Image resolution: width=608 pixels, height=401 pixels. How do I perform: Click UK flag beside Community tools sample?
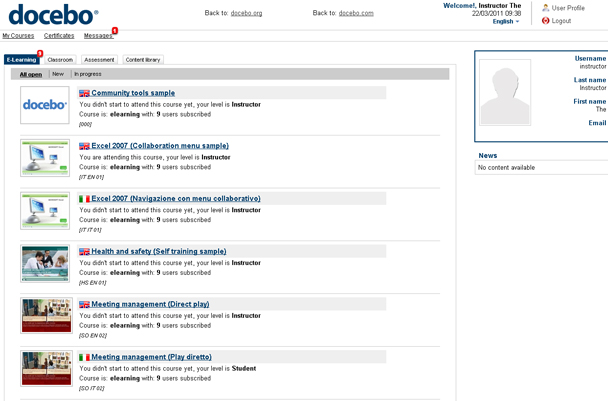[84, 93]
